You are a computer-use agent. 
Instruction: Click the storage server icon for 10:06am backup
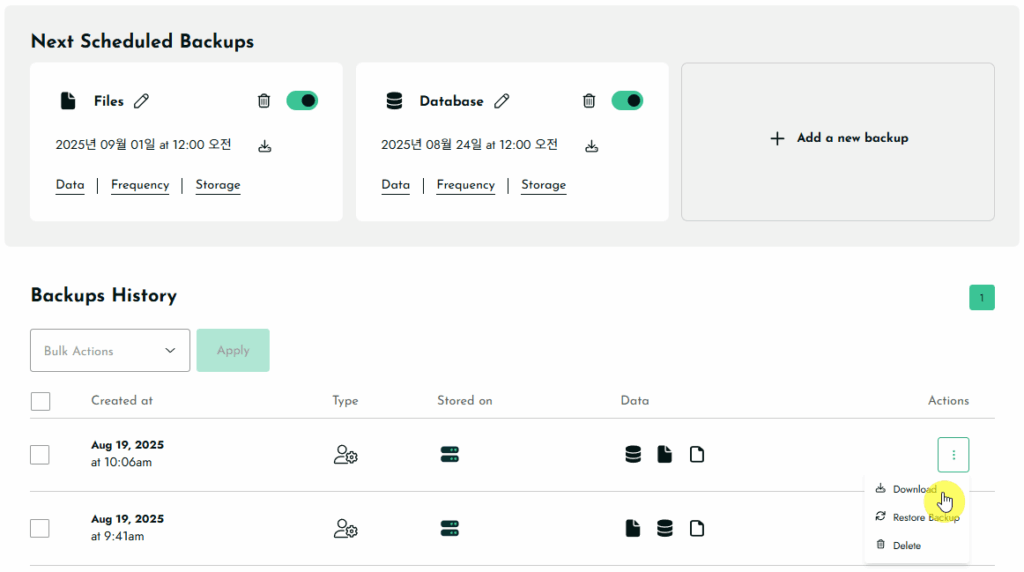coord(449,455)
